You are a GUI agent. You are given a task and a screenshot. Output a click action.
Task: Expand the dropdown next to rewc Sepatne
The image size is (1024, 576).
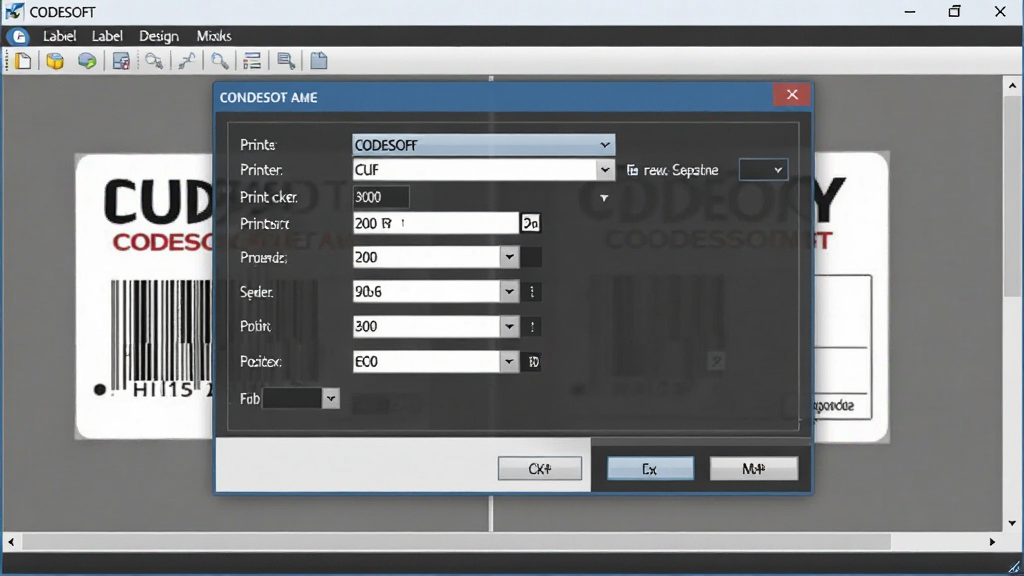[x=763, y=170]
